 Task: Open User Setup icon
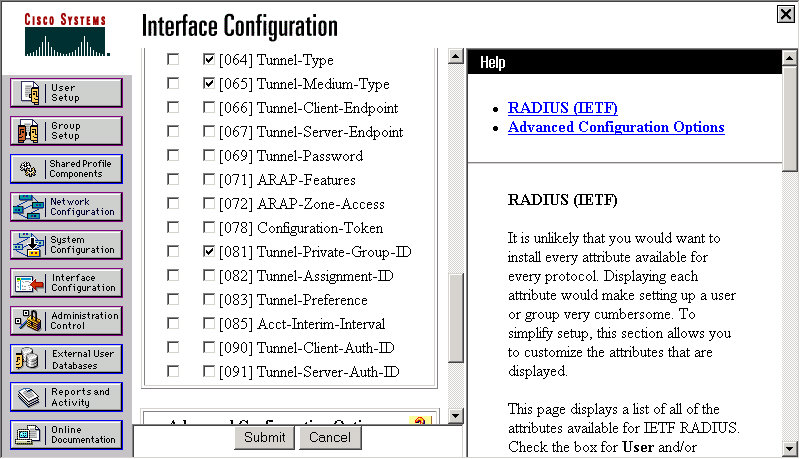[x=30, y=93]
